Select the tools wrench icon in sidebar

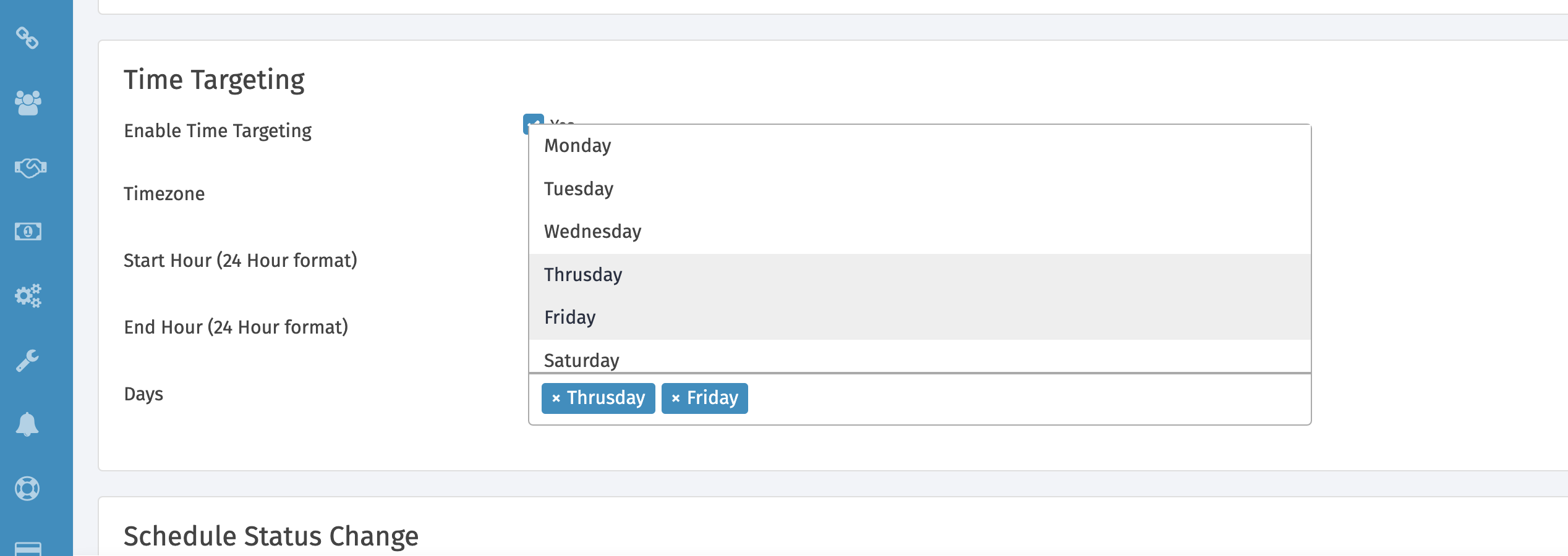pos(28,360)
